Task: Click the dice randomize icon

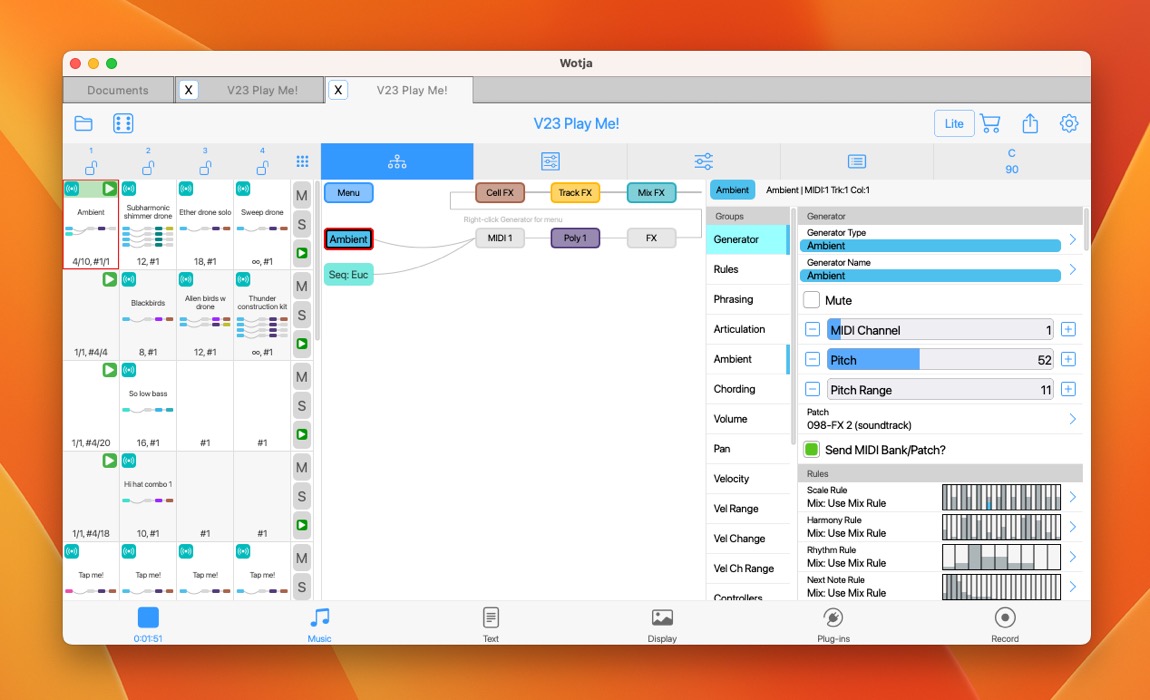Action: pos(123,124)
